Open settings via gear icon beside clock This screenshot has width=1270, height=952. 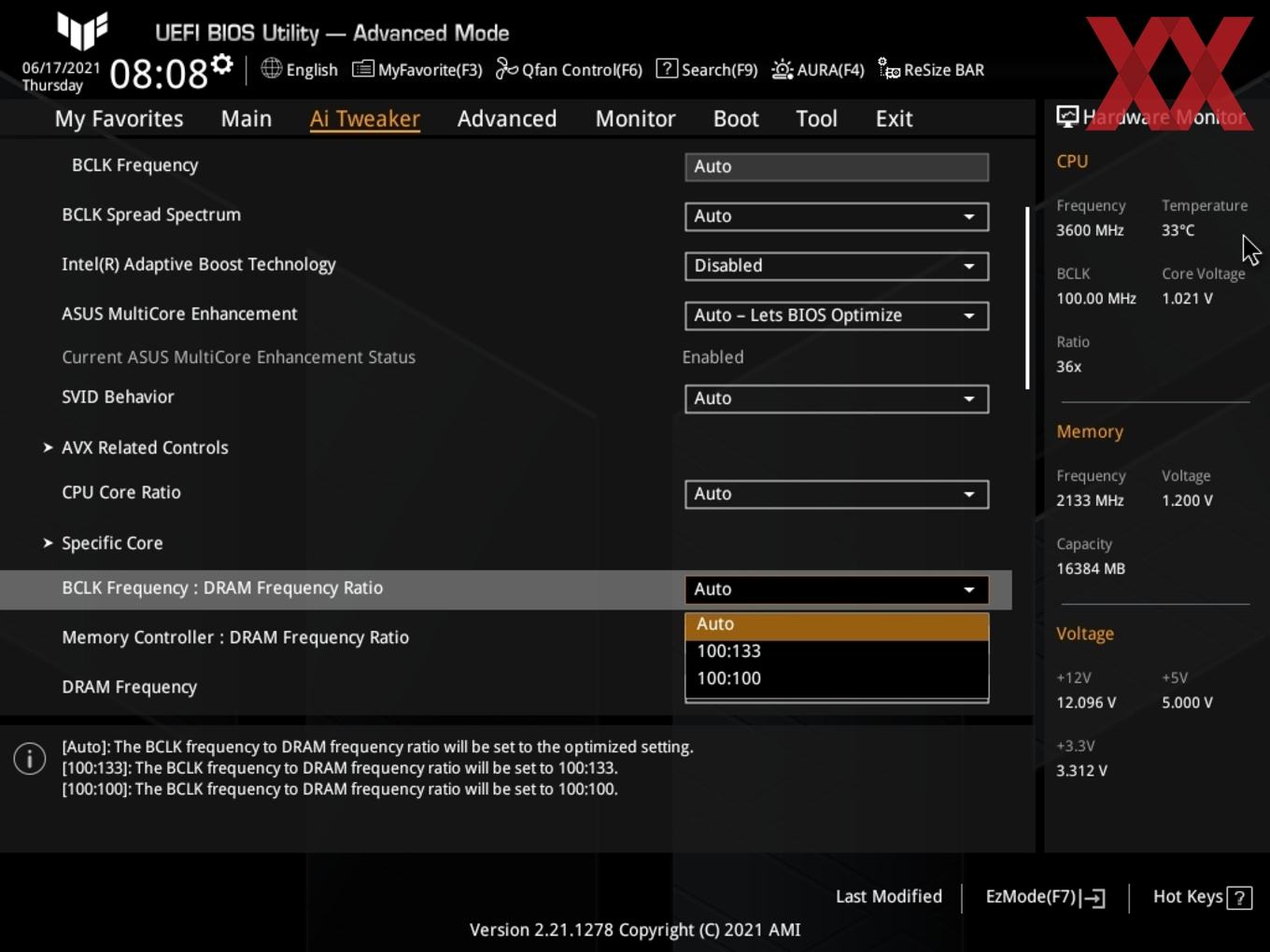coord(222,64)
